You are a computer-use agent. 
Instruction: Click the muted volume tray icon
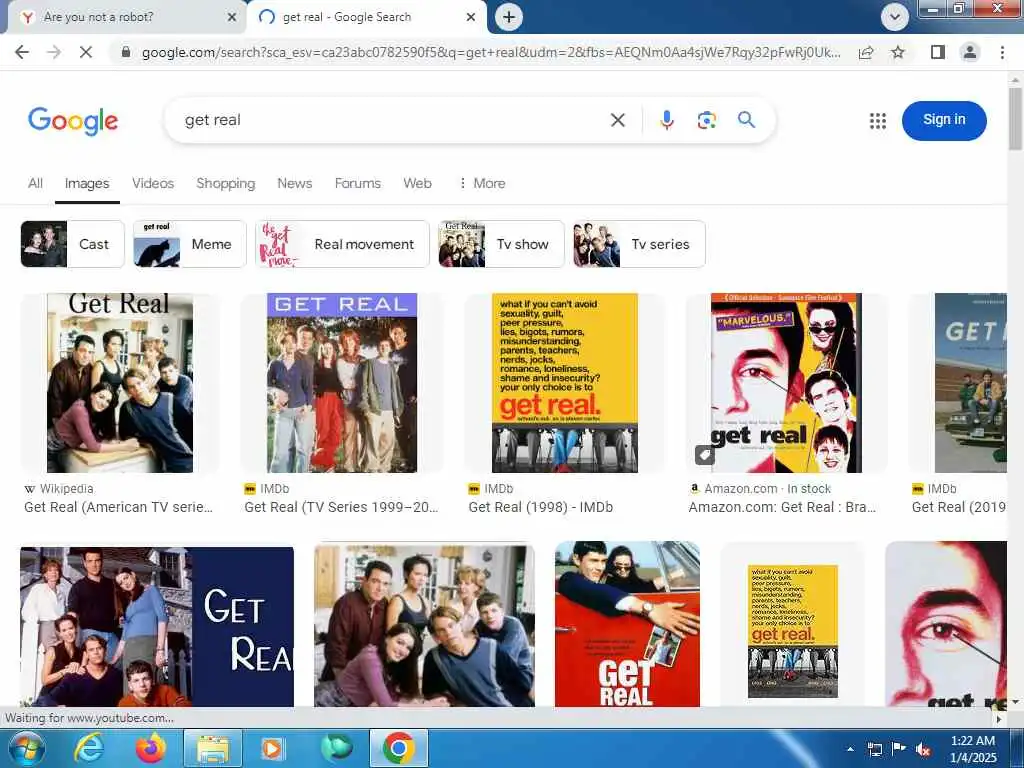(x=923, y=749)
